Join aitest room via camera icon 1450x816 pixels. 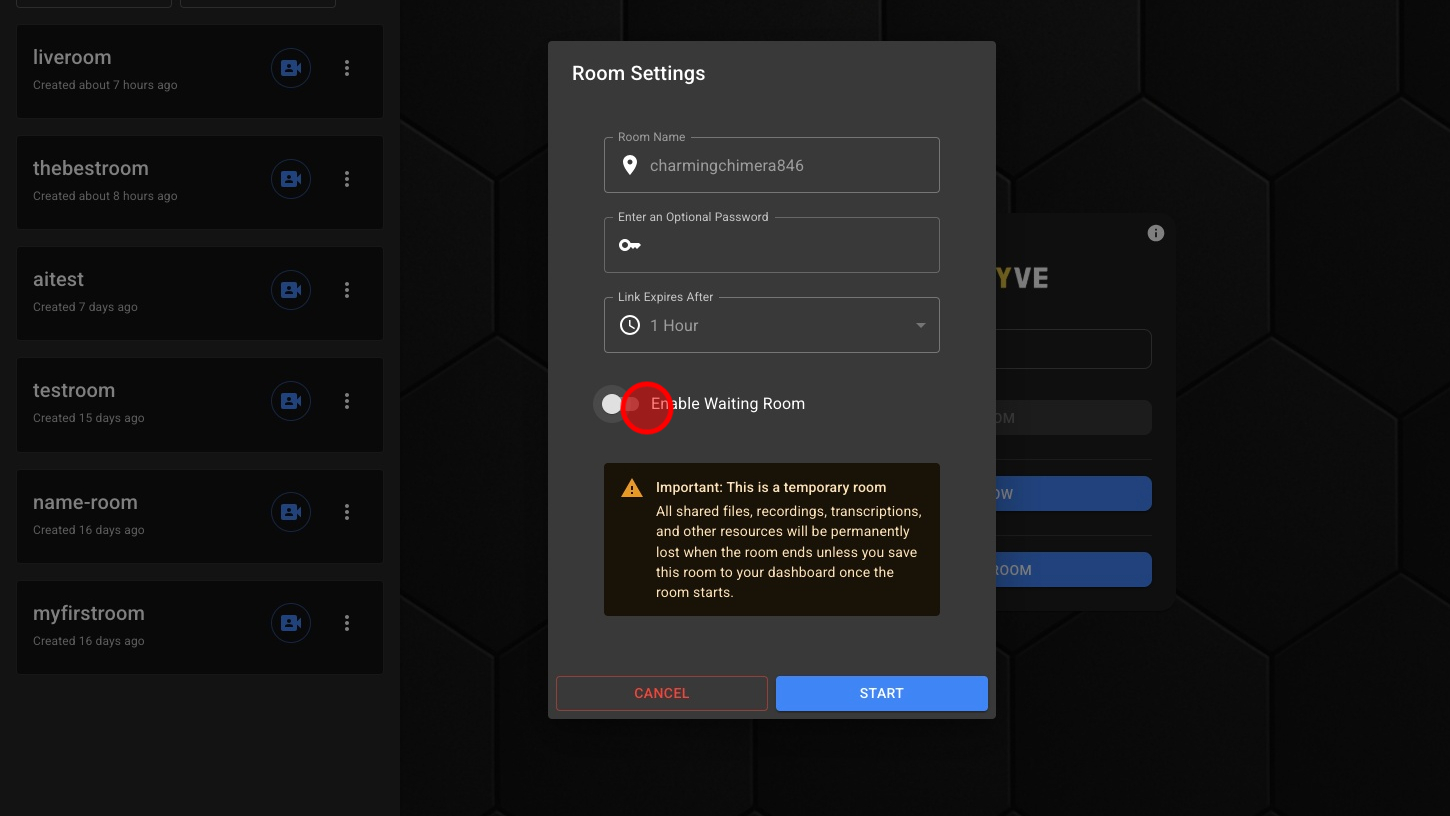[291, 290]
